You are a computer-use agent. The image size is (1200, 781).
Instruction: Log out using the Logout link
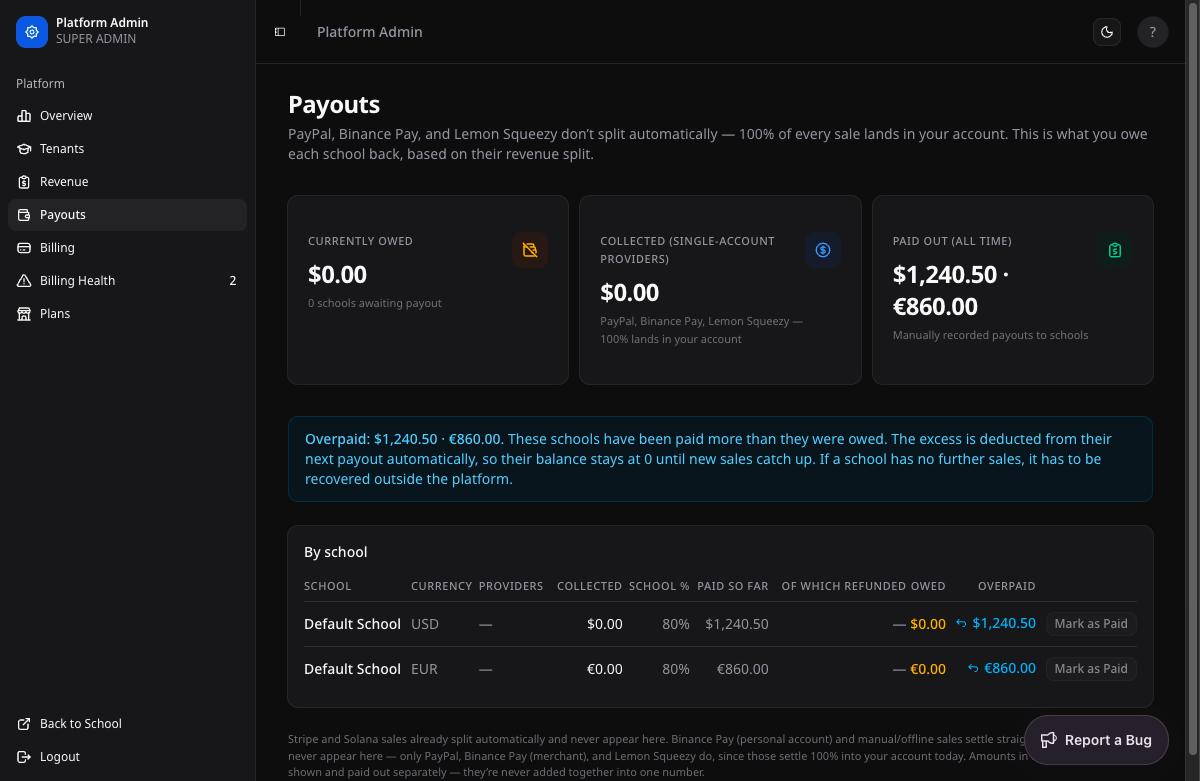tap(127, 757)
